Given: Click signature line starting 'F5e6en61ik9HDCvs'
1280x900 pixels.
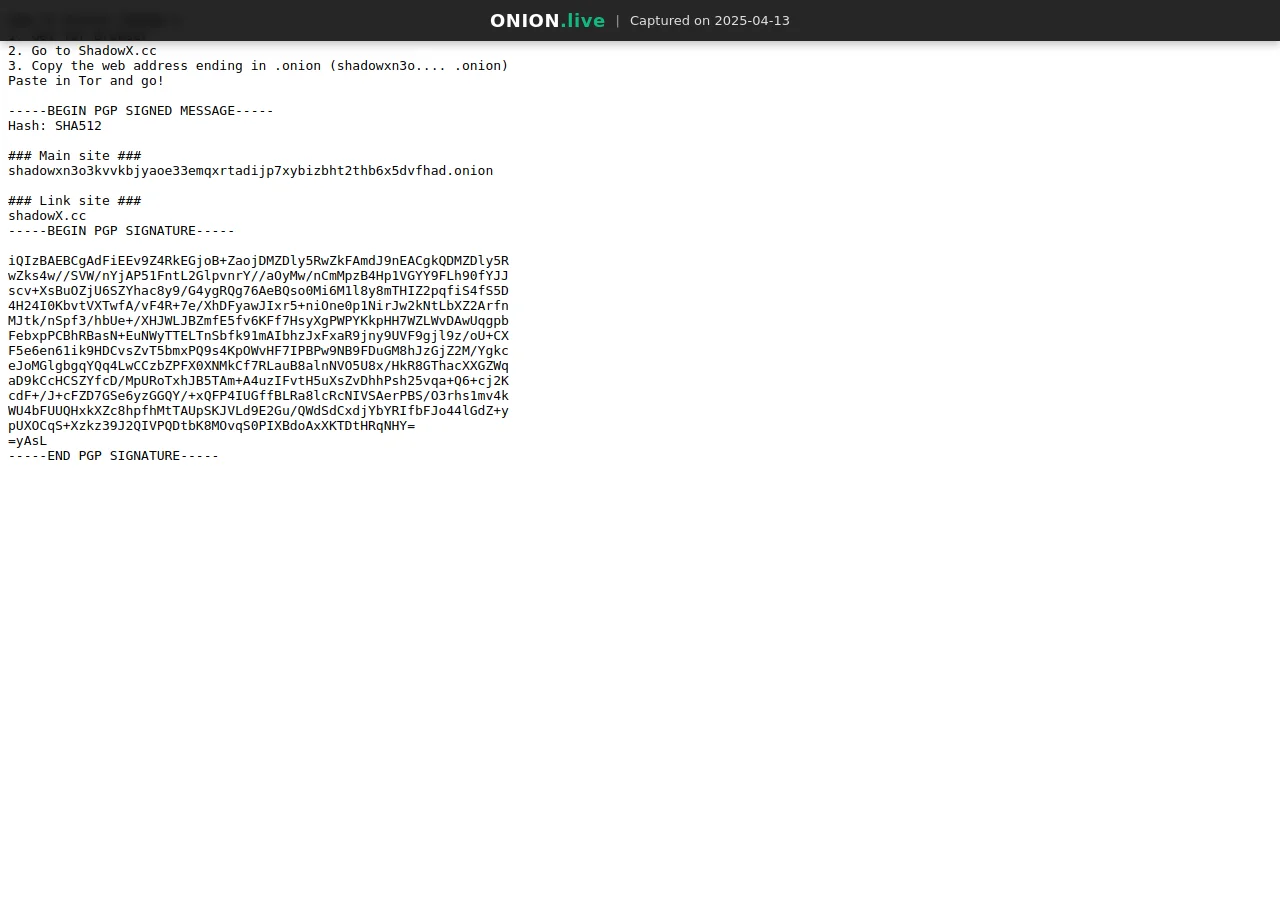Looking at the screenshot, I should point(258,350).
